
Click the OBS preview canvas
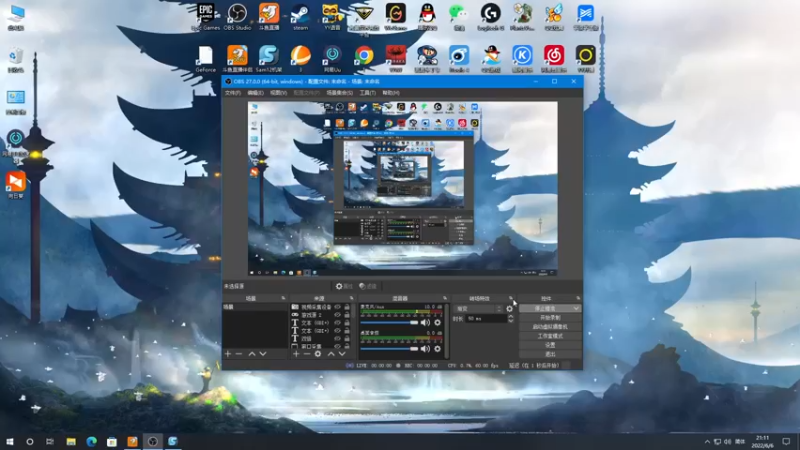coord(403,189)
